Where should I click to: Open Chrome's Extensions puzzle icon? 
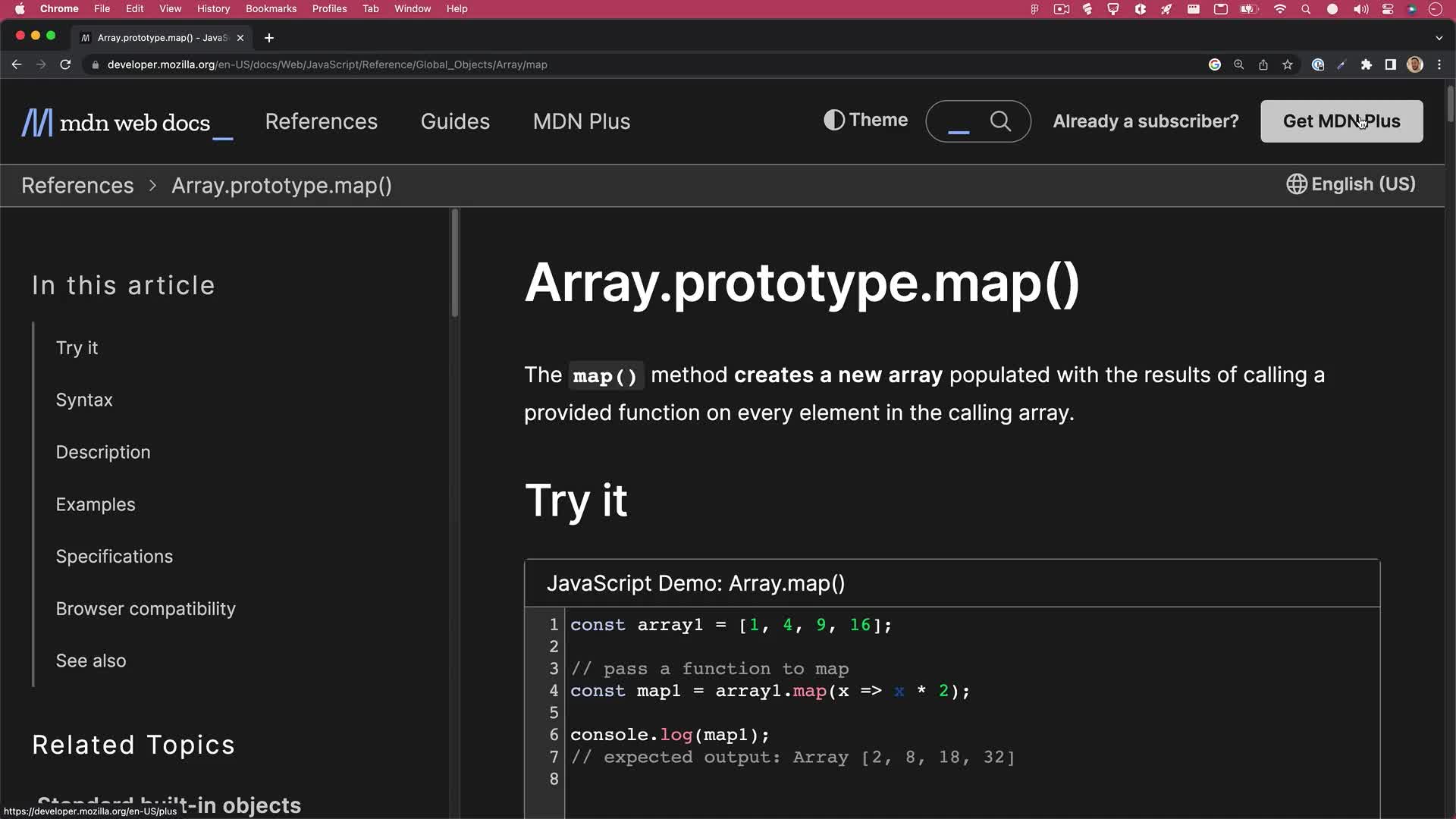[x=1367, y=64]
